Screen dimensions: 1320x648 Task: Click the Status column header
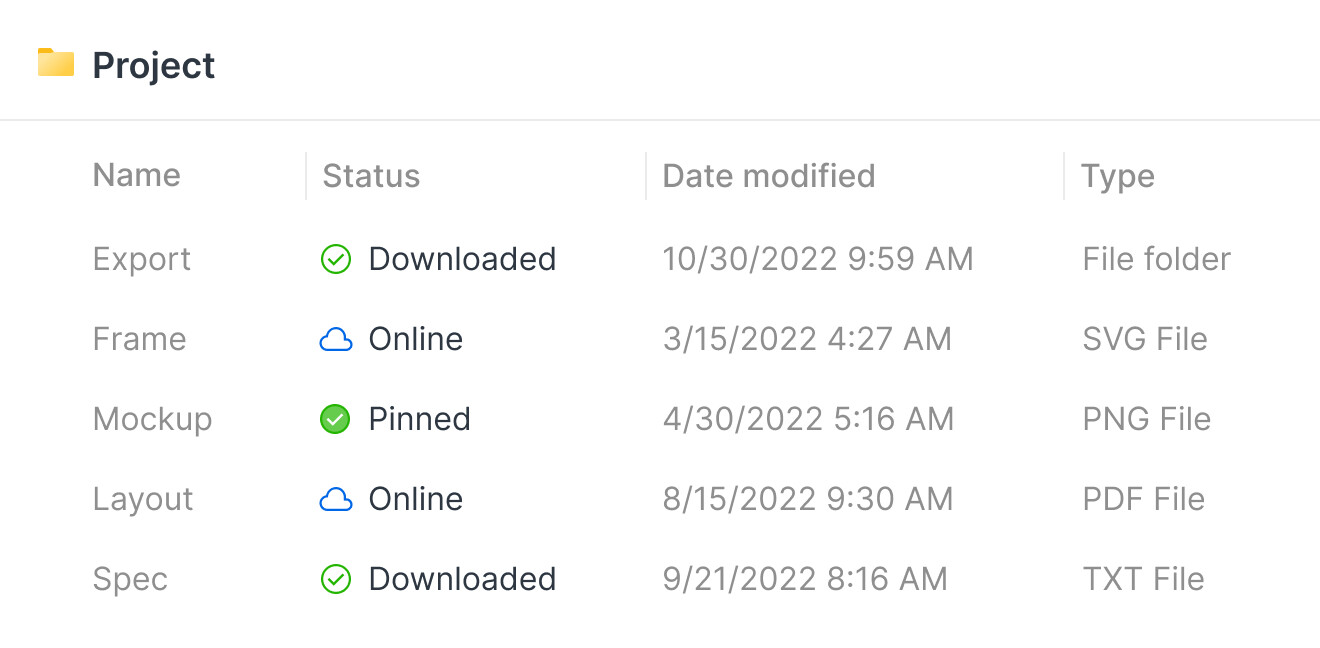[x=370, y=175]
